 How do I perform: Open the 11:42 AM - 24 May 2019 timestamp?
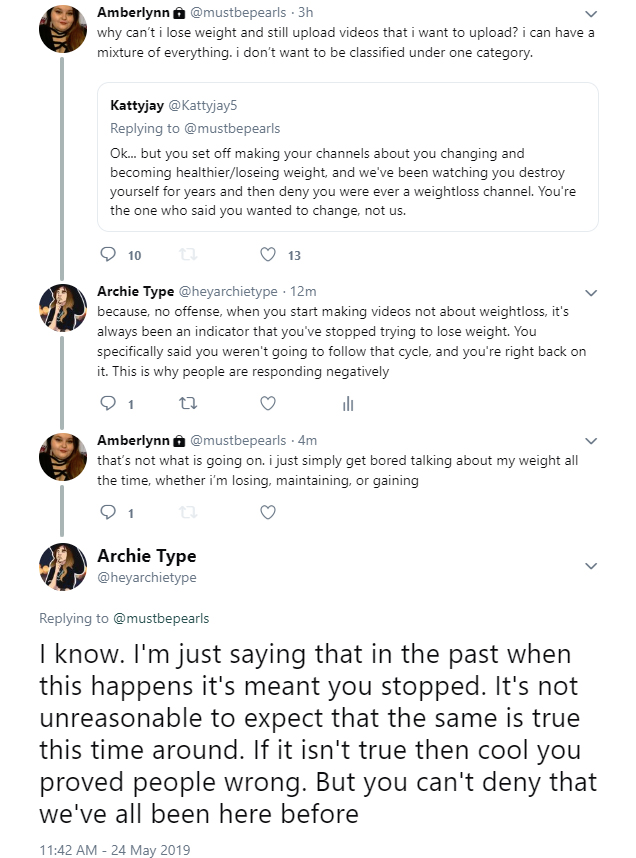click(x=114, y=850)
